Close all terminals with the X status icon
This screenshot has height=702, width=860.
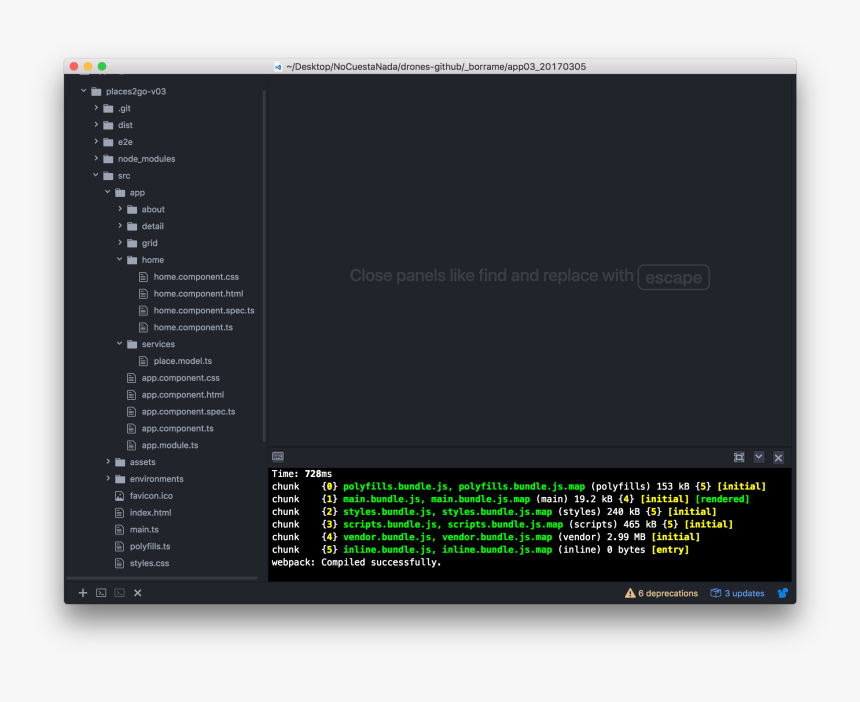(x=137, y=593)
